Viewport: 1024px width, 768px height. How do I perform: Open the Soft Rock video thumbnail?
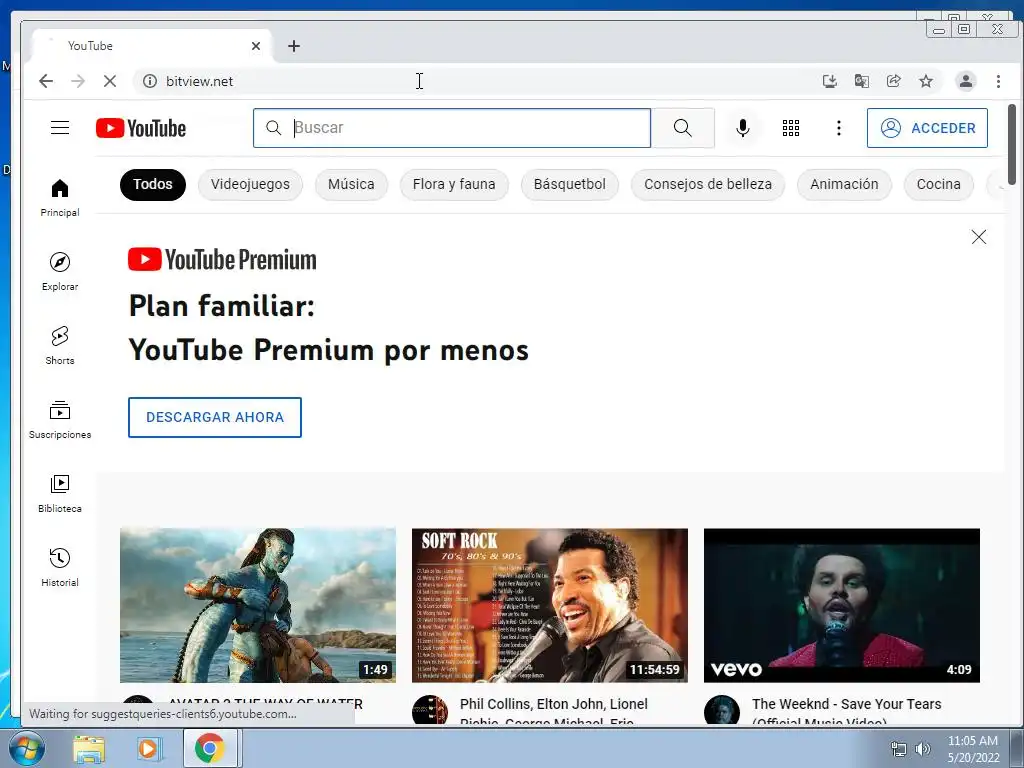(x=550, y=605)
